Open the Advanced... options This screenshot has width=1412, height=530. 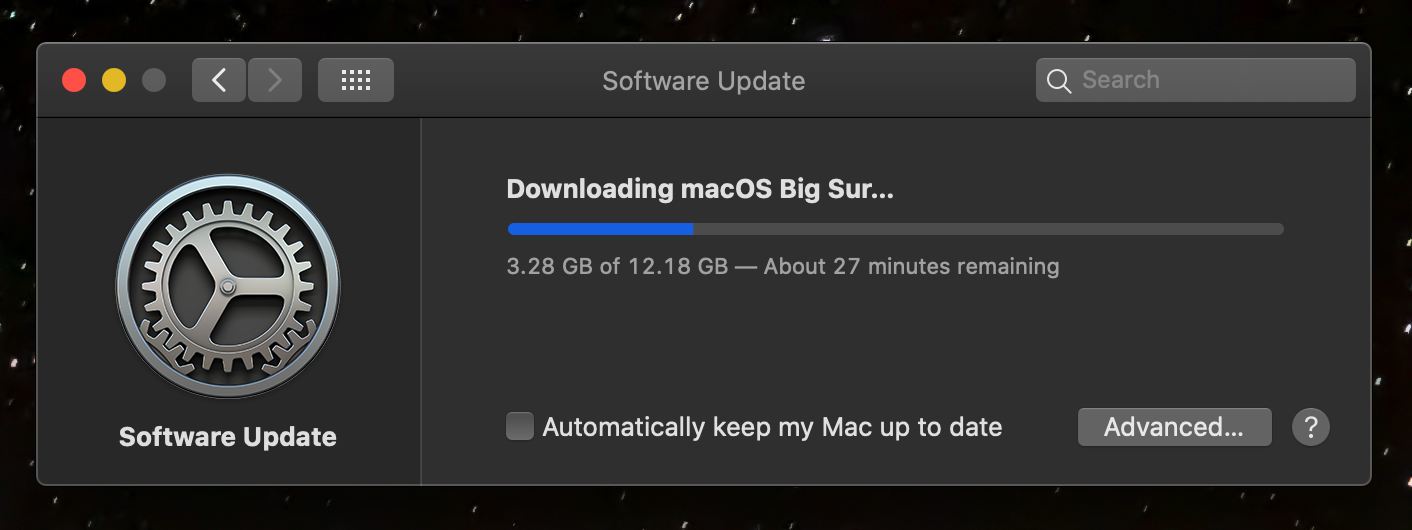pos(1174,427)
